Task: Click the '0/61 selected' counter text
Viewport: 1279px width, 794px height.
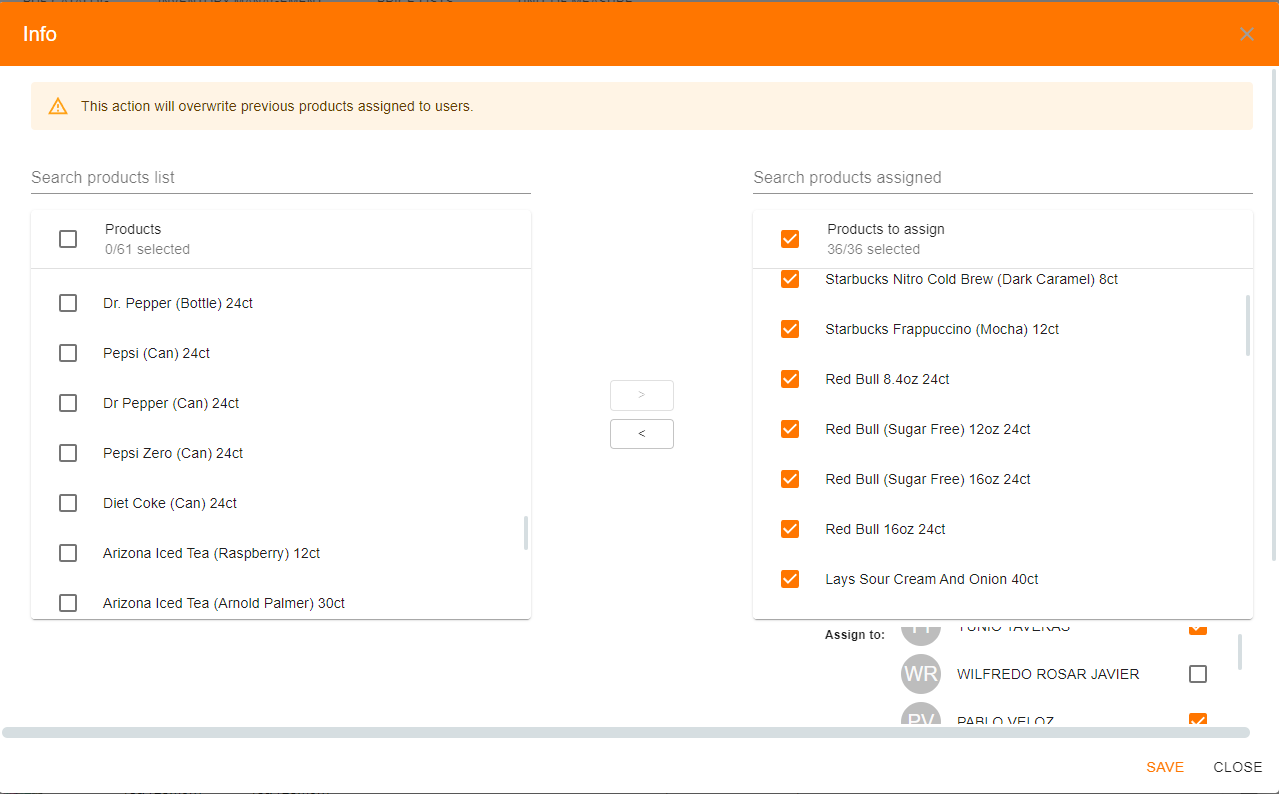Action: [x=147, y=249]
